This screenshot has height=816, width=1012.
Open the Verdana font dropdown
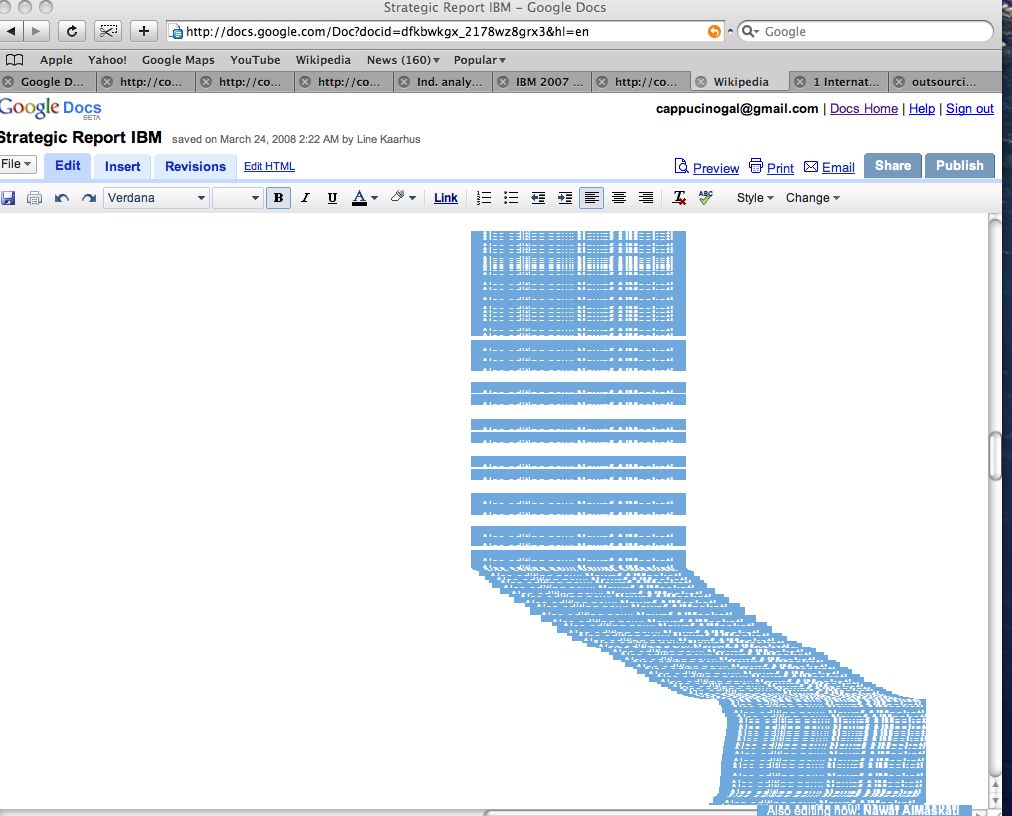[156, 198]
